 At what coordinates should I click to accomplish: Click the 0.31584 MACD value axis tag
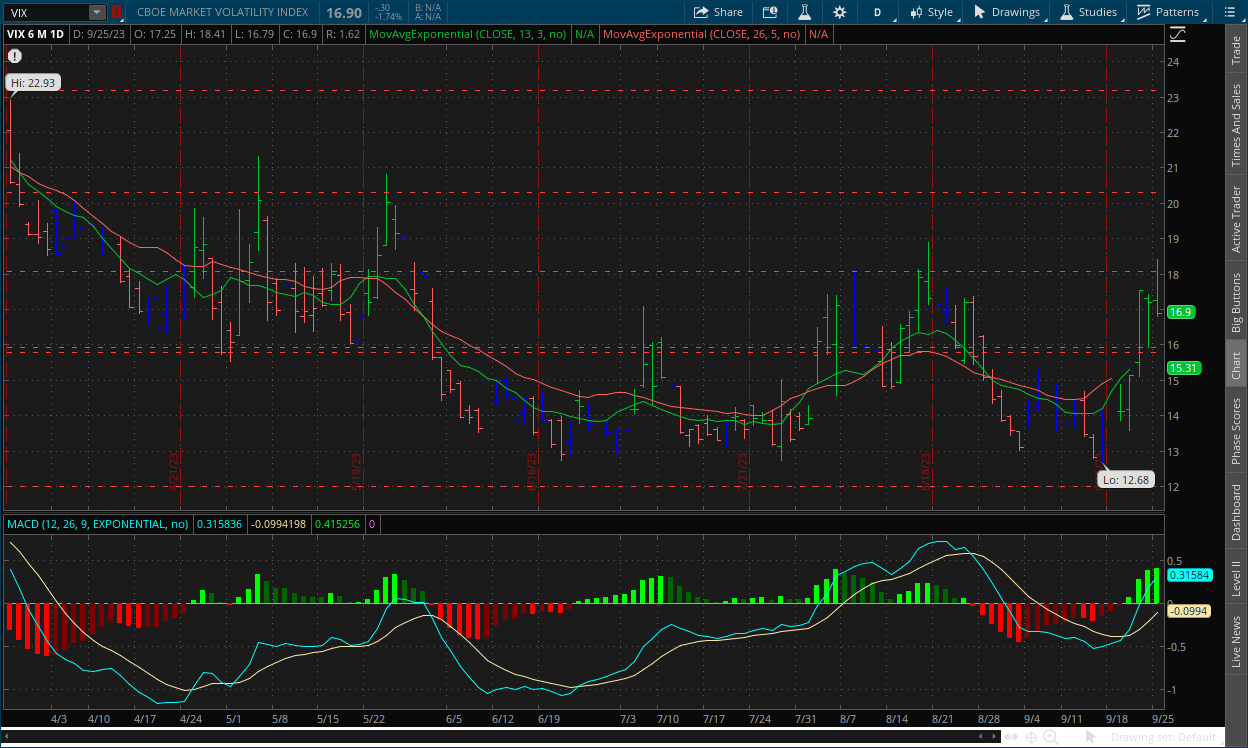(x=1189, y=575)
